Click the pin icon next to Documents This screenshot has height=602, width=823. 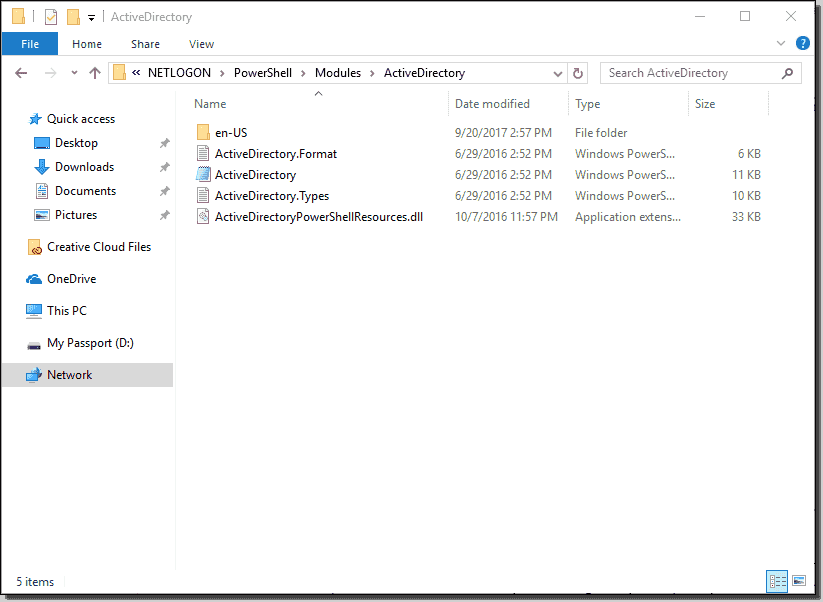165,191
